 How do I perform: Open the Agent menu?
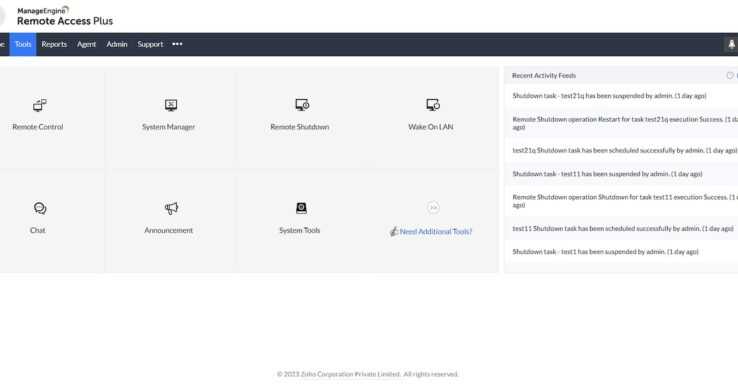pyautogui.click(x=87, y=44)
